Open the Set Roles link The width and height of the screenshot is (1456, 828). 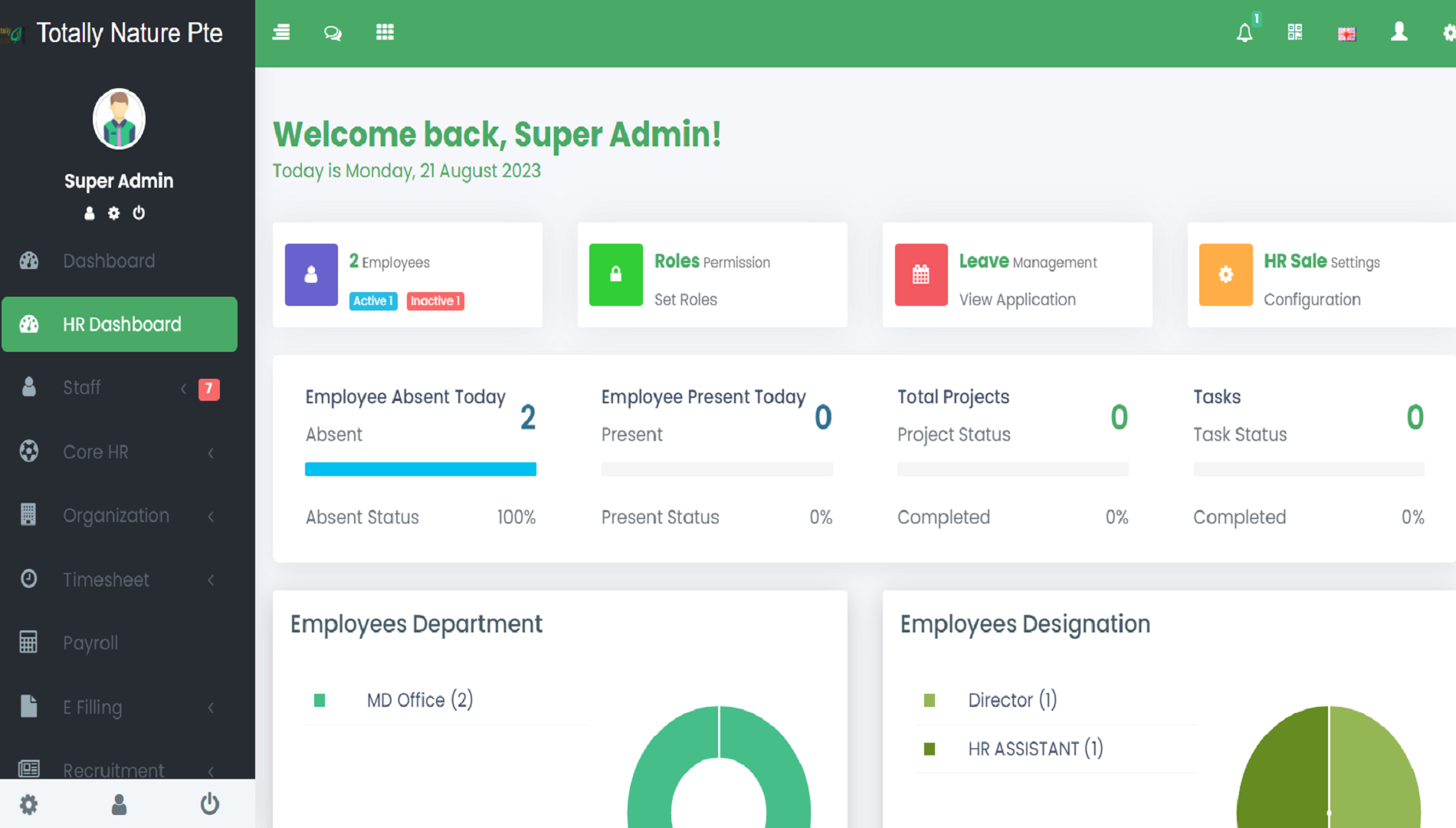(x=685, y=300)
